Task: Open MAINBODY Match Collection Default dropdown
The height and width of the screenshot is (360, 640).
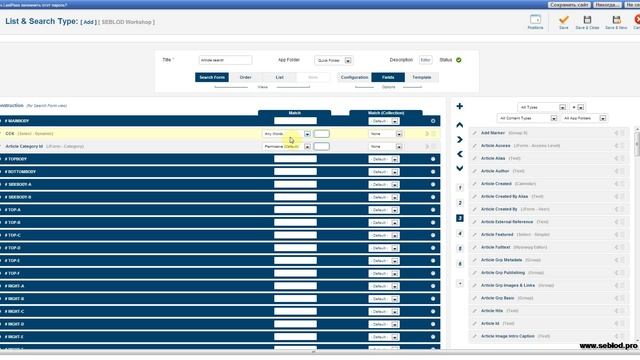Action: click(383, 121)
